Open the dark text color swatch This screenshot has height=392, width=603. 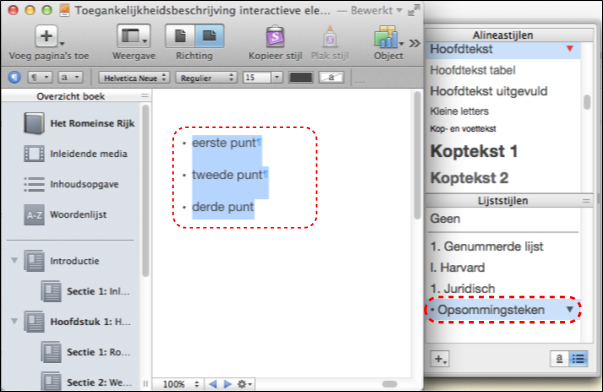(x=301, y=78)
